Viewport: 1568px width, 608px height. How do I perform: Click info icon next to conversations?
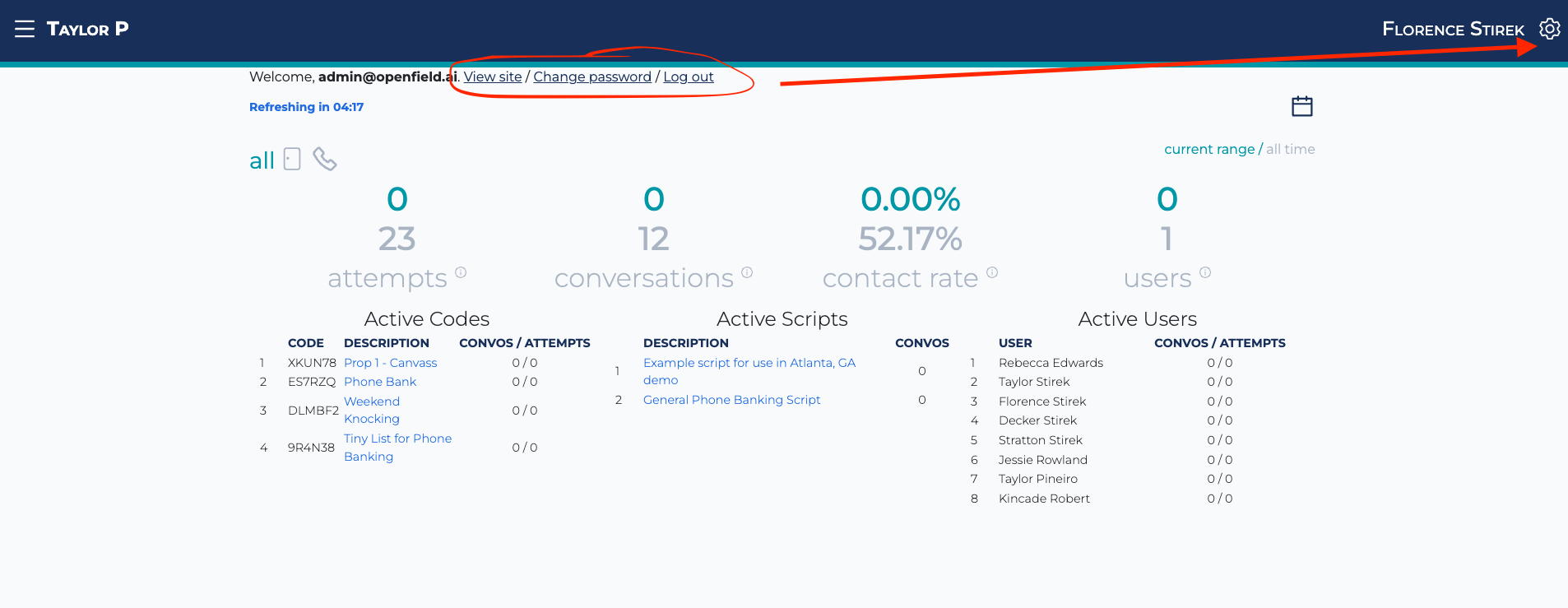(x=747, y=272)
